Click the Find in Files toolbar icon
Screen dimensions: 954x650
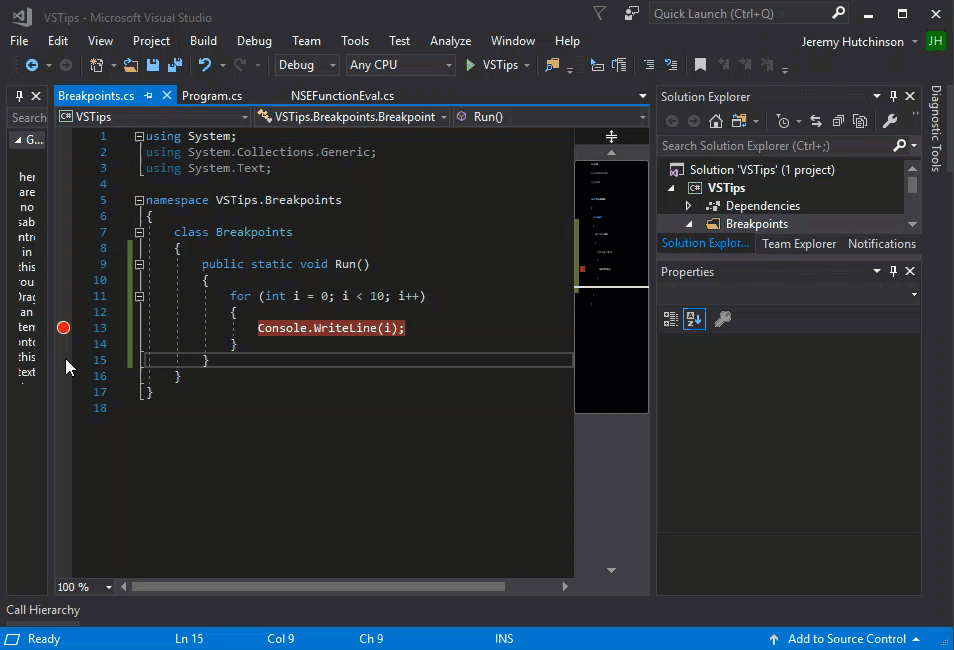click(x=552, y=65)
